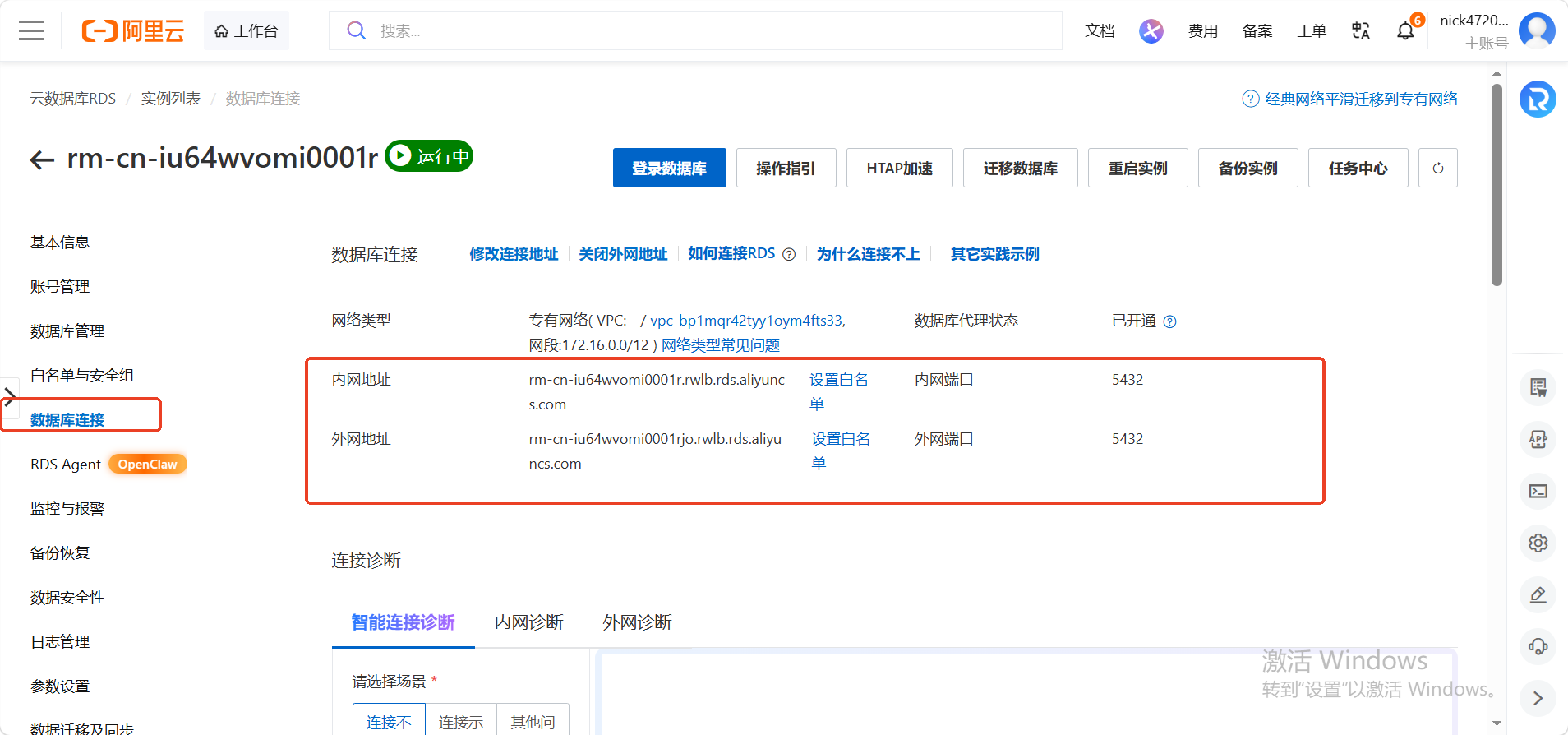Select 数据库管理 in the left menu
The width and height of the screenshot is (1568, 735).
67,331
